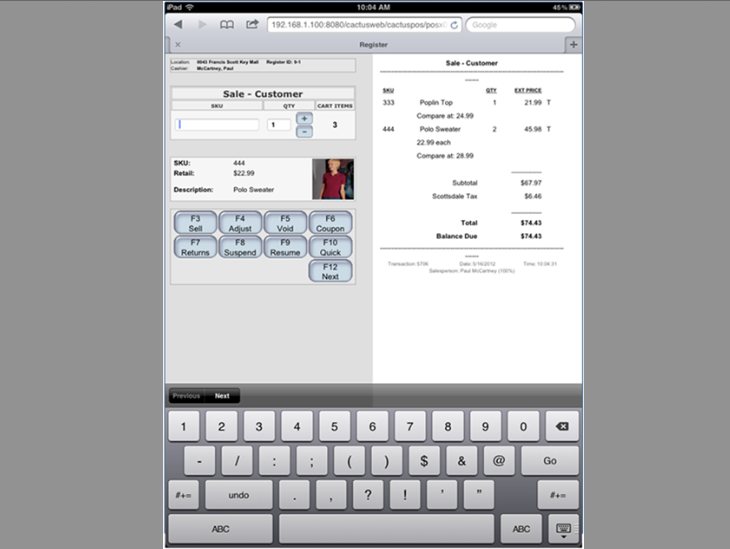Tap the F6 Coupon button
This screenshot has width=730, height=549.
click(x=330, y=223)
